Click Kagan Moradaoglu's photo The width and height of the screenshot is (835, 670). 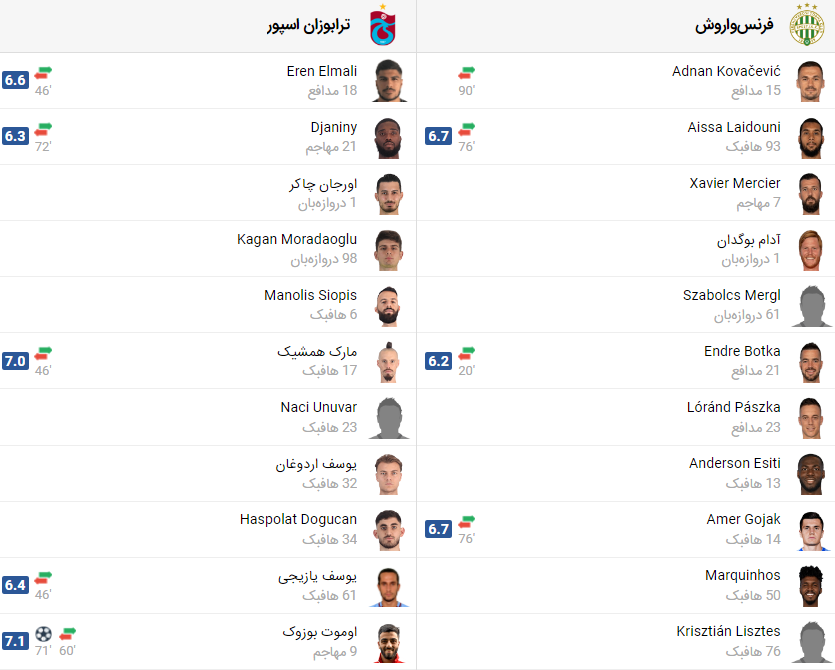[x=389, y=249]
